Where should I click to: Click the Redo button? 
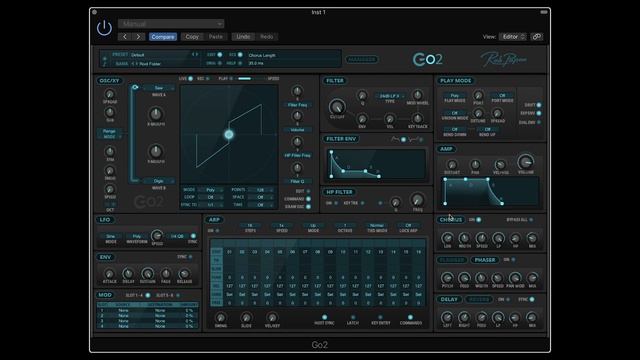[267, 37]
